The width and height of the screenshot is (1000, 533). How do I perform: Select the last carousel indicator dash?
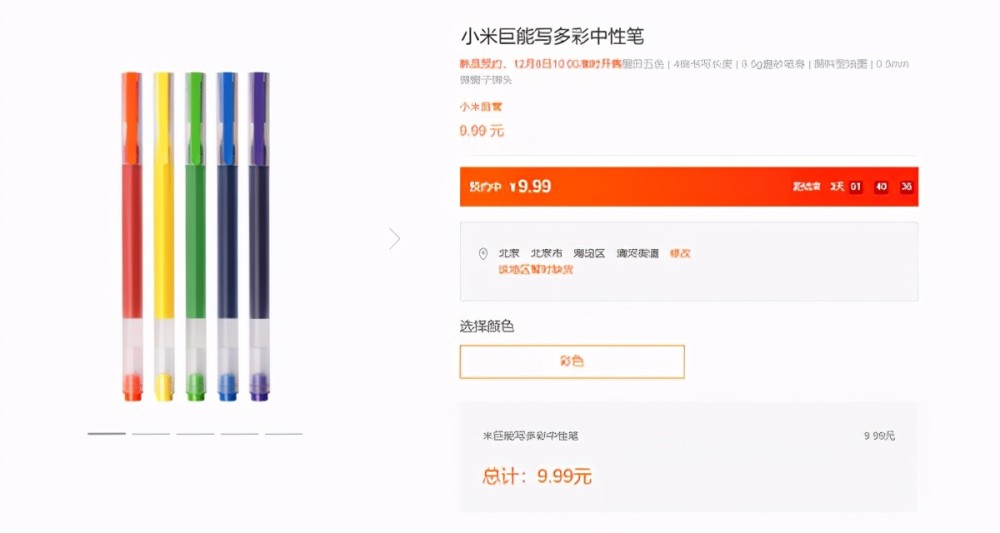pos(284,434)
